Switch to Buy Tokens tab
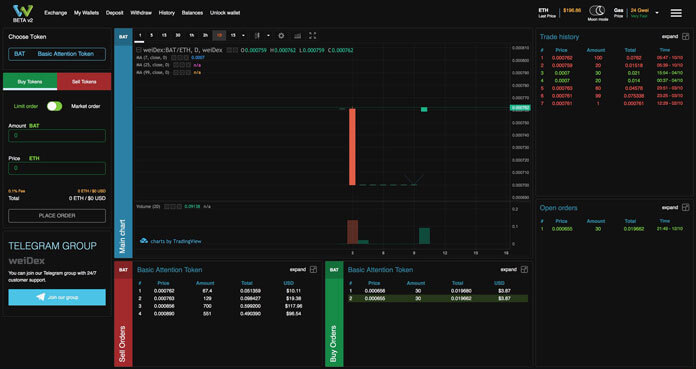 click(x=30, y=82)
